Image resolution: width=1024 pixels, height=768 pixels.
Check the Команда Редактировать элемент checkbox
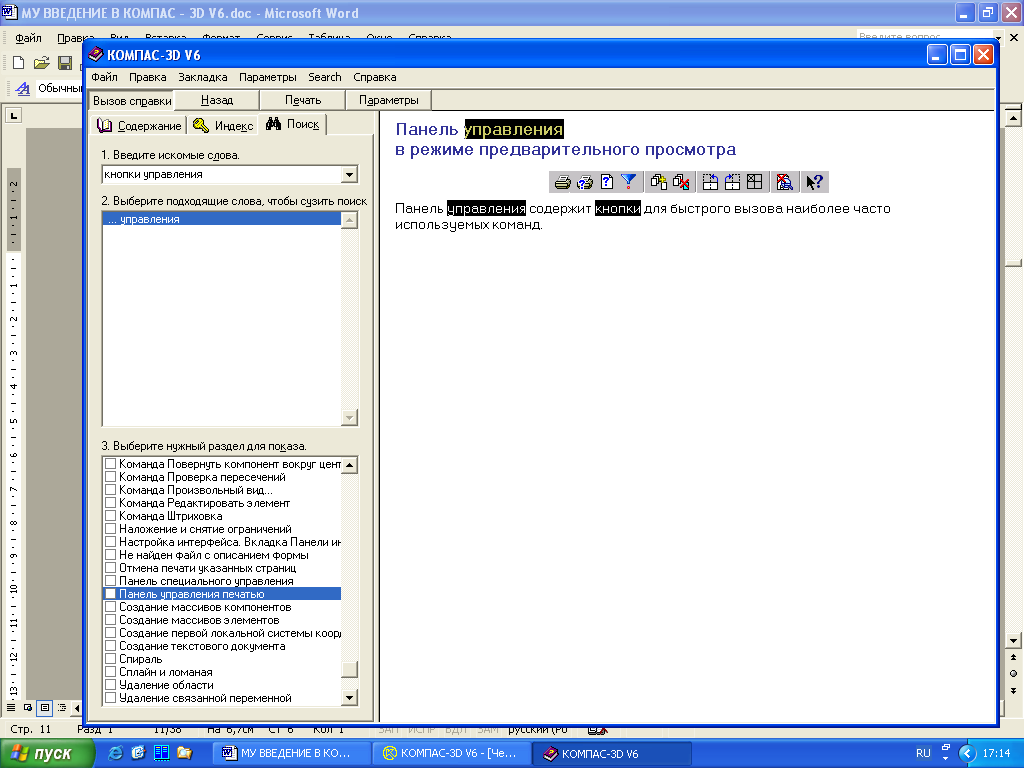tap(110, 503)
